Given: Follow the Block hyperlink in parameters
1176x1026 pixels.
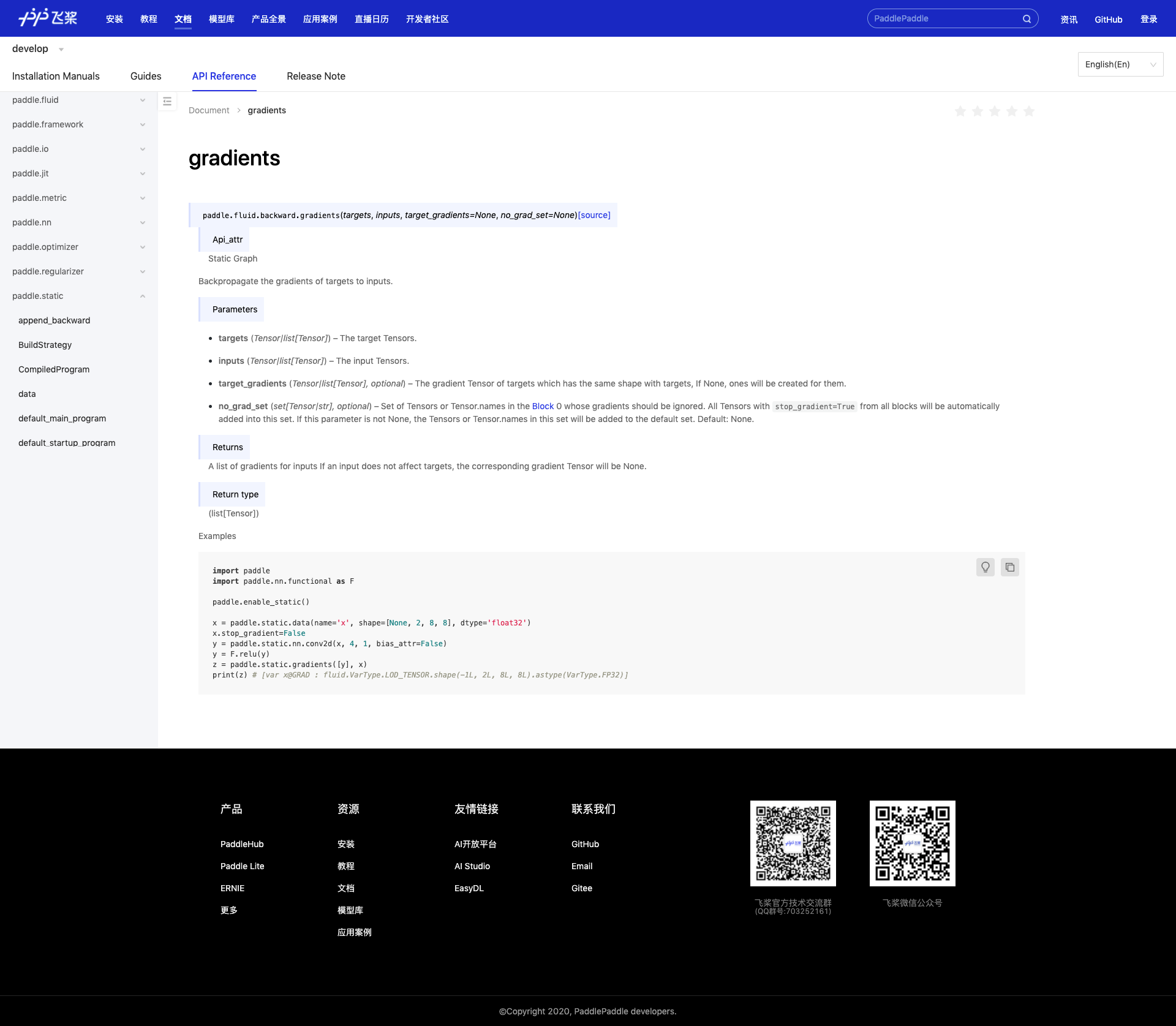Looking at the screenshot, I should tap(543, 406).
